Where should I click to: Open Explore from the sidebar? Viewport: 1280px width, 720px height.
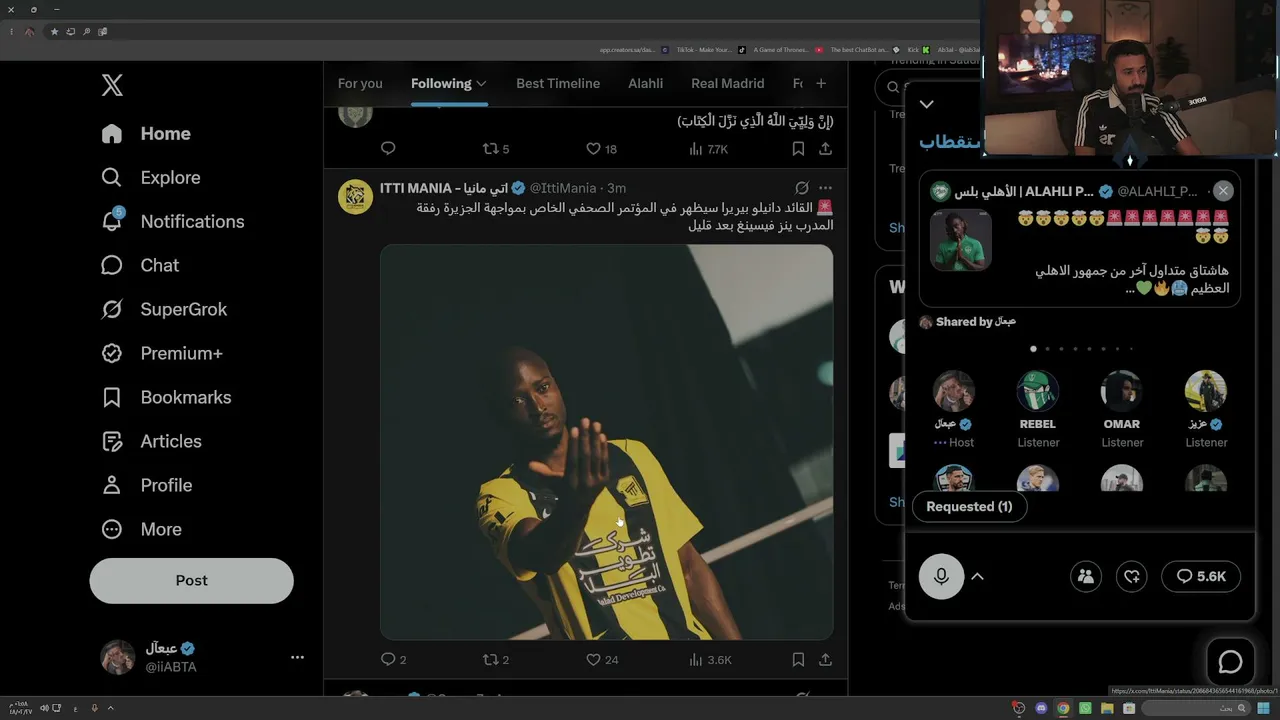pos(151,177)
